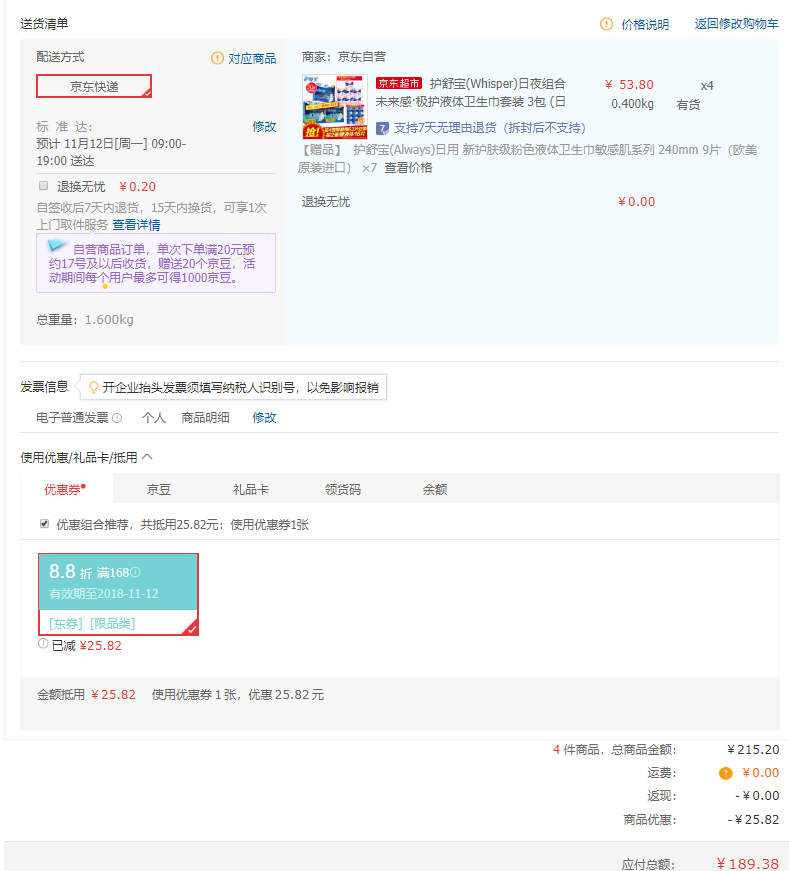Switch to the 礼品卡 tab
This screenshot has width=789, height=871.
coord(251,489)
